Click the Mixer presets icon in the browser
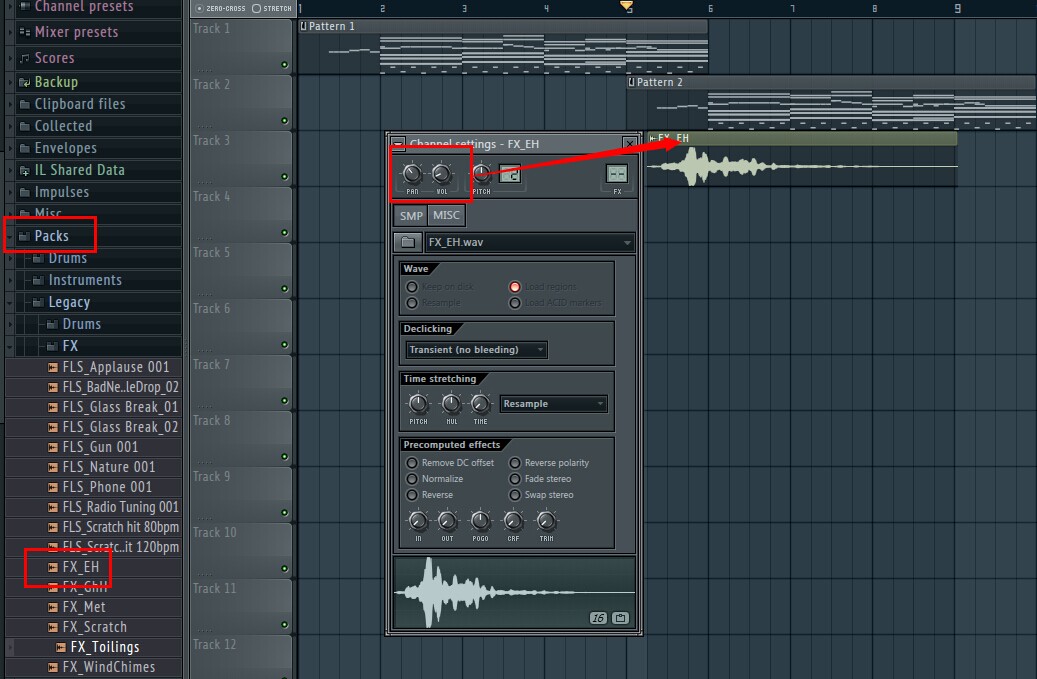This screenshot has width=1037, height=679. (x=24, y=32)
